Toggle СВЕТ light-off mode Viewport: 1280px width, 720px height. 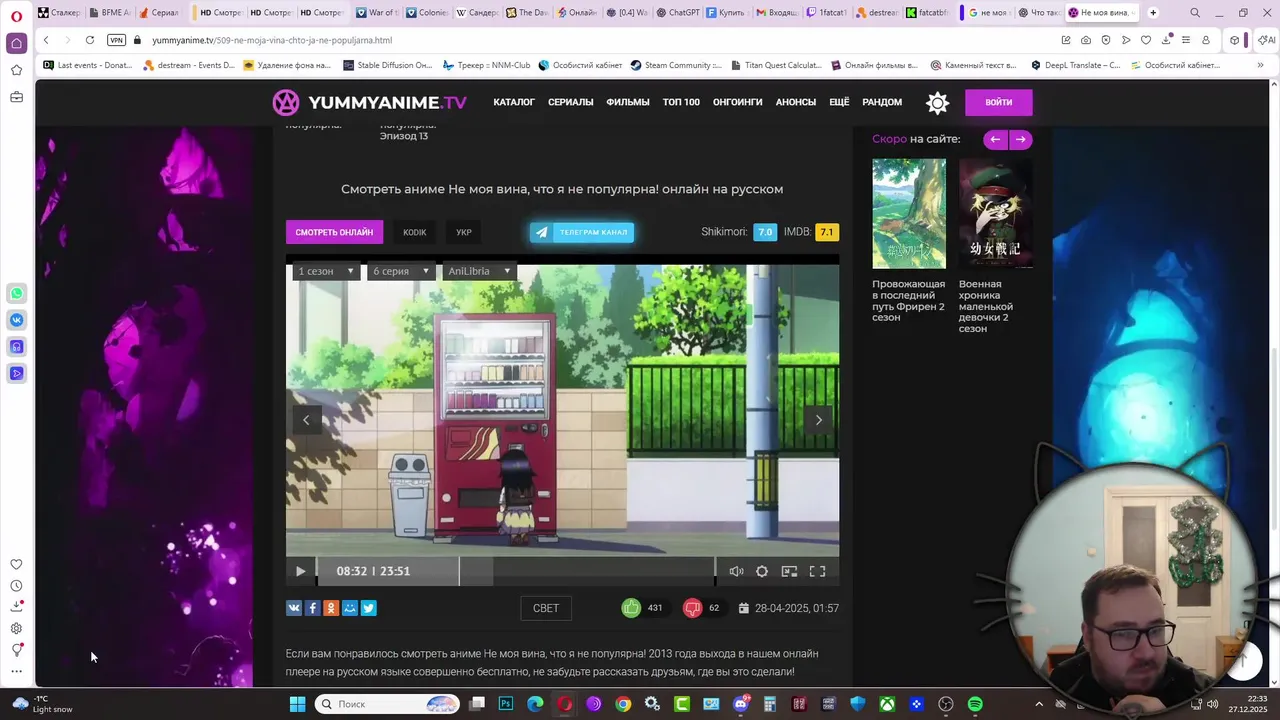click(546, 608)
